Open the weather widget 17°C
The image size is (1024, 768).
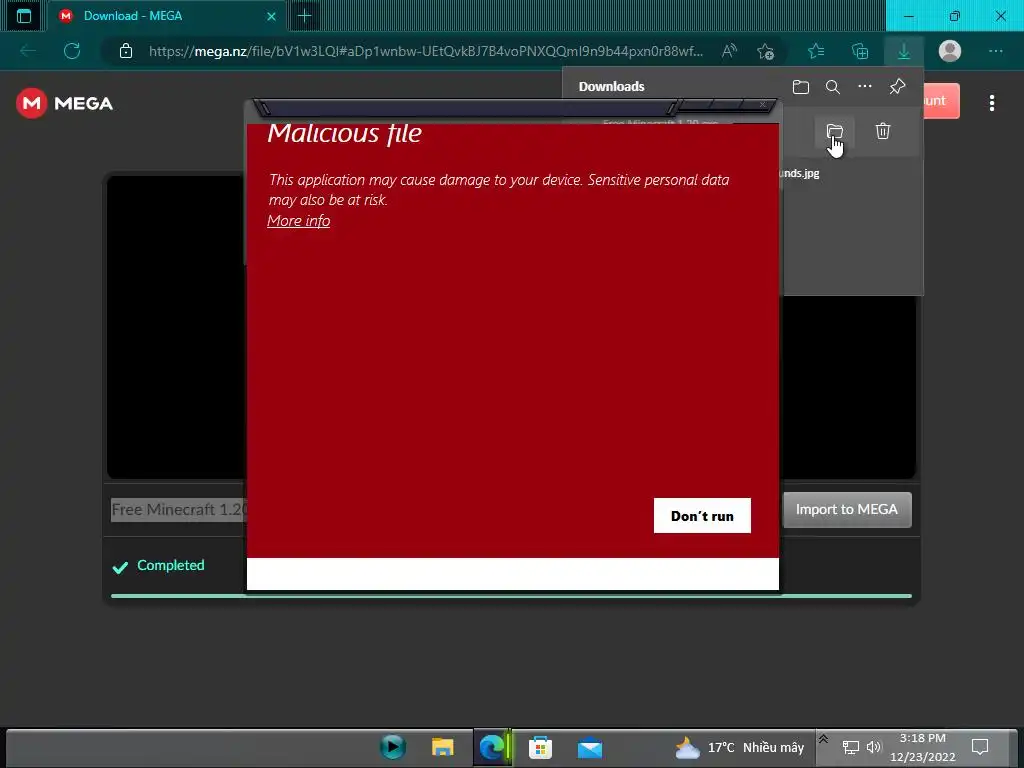point(739,747)
